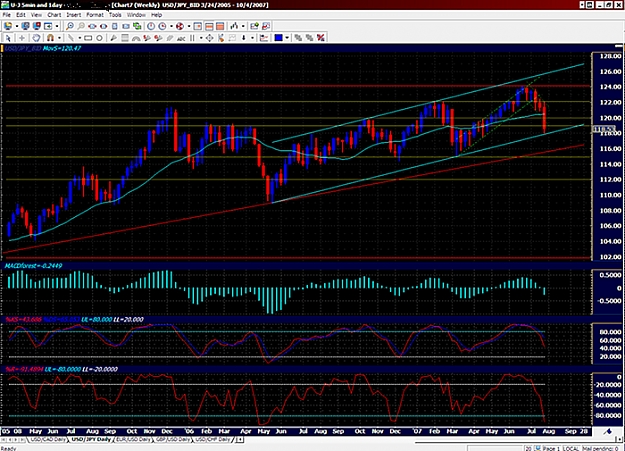625x451 pixels.
Task: Click the add chart icon with green plus
Action: (254, 26)
